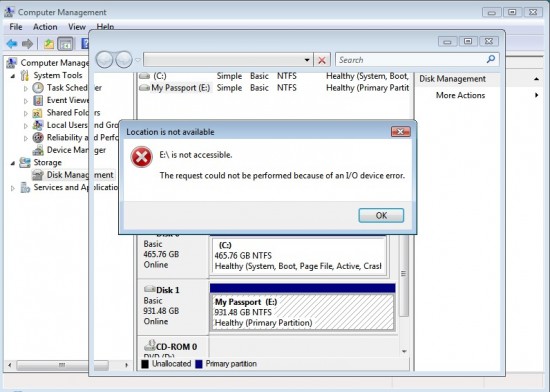This screenshot has height=392, width=550.
Task: Expand Services and Applications node
Action: (x=13, y=188)
